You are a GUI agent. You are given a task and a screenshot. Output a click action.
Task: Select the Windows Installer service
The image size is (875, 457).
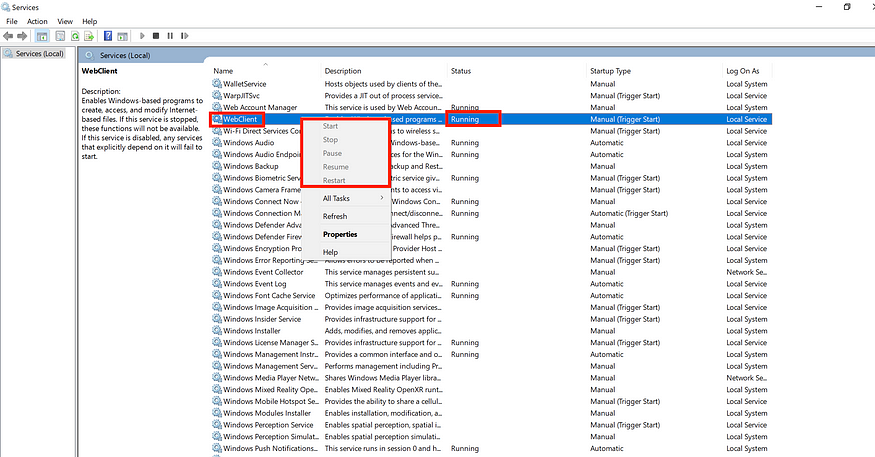(x=252, y=330)
